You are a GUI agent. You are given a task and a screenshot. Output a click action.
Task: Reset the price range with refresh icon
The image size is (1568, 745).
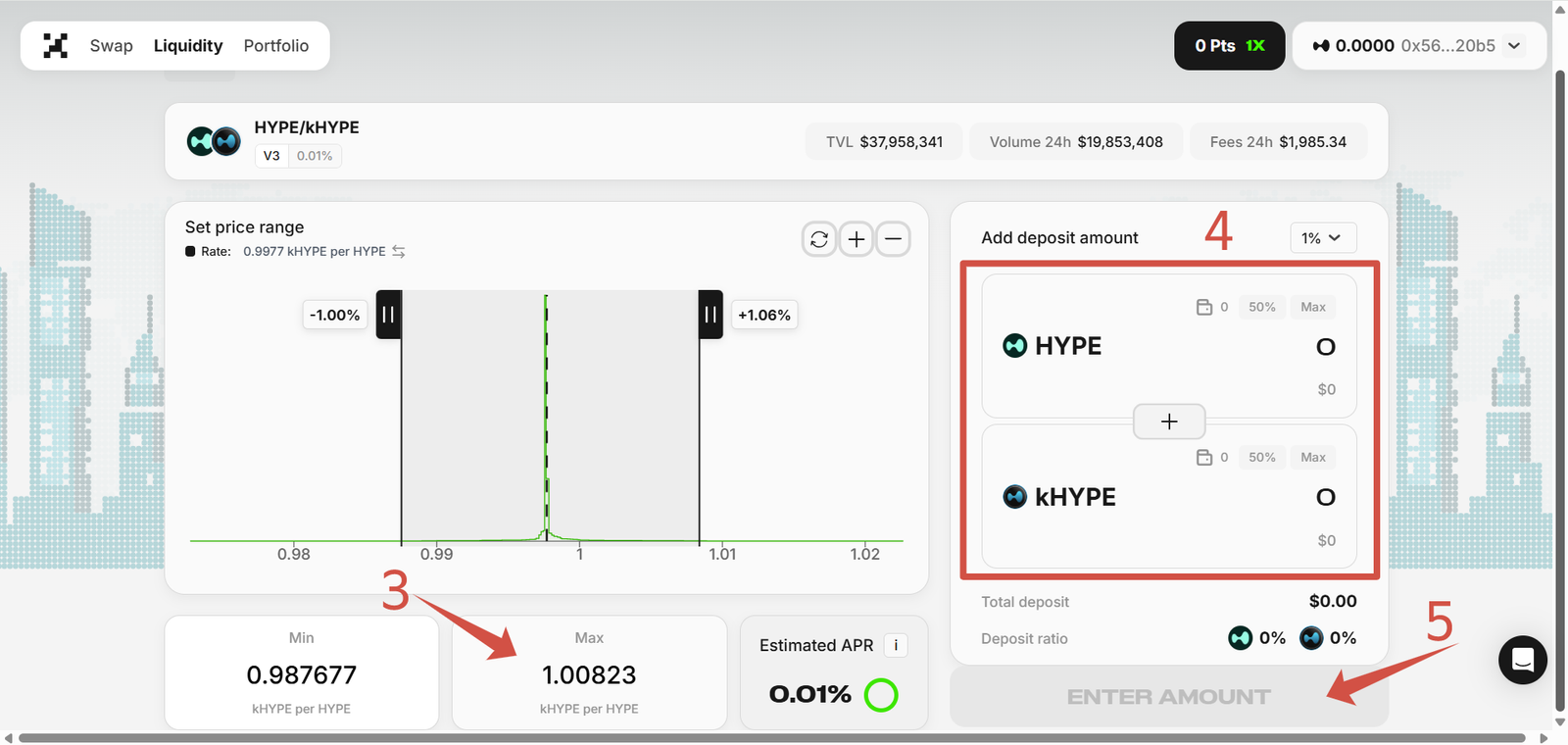[819, 239]
